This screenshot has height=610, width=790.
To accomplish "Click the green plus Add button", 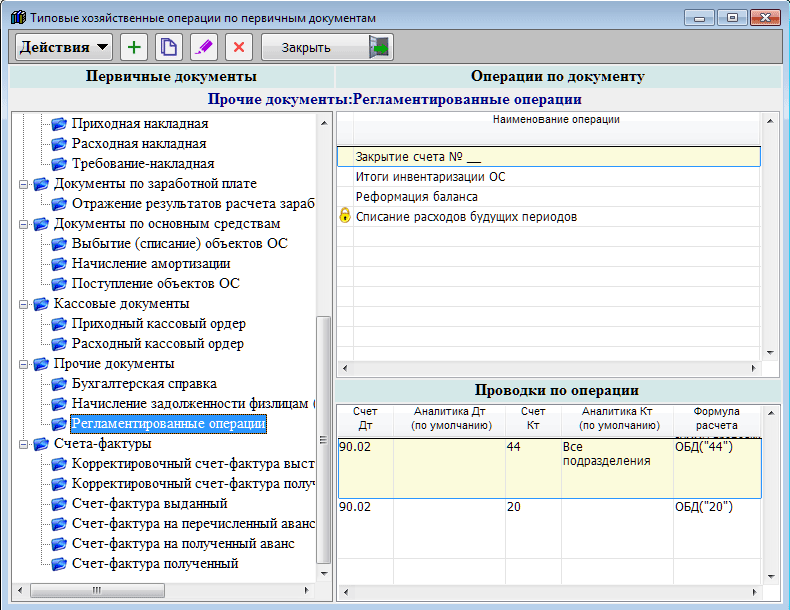I will pos(134,47).
